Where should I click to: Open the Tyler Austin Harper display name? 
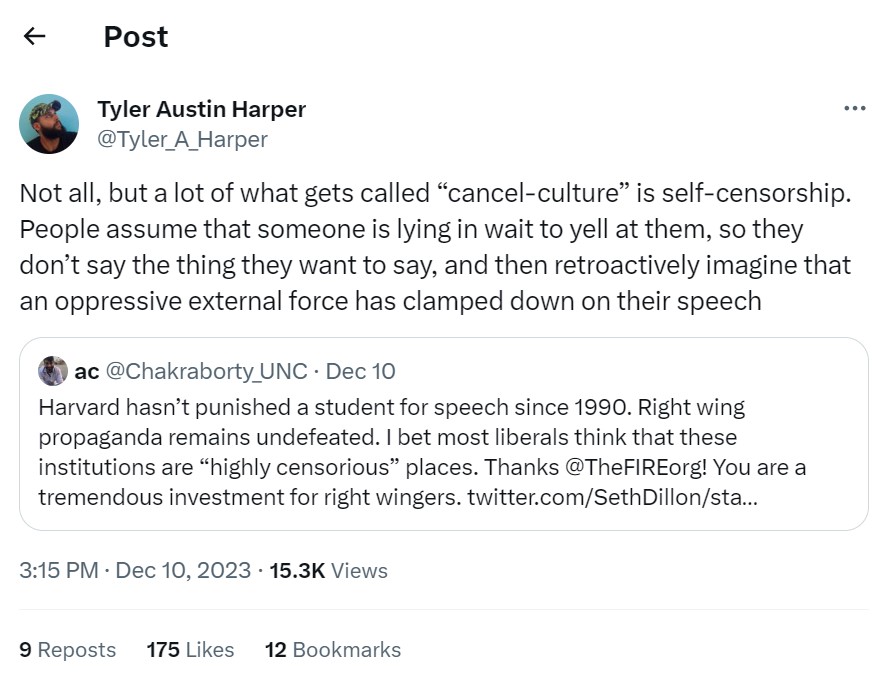(201, 109)
